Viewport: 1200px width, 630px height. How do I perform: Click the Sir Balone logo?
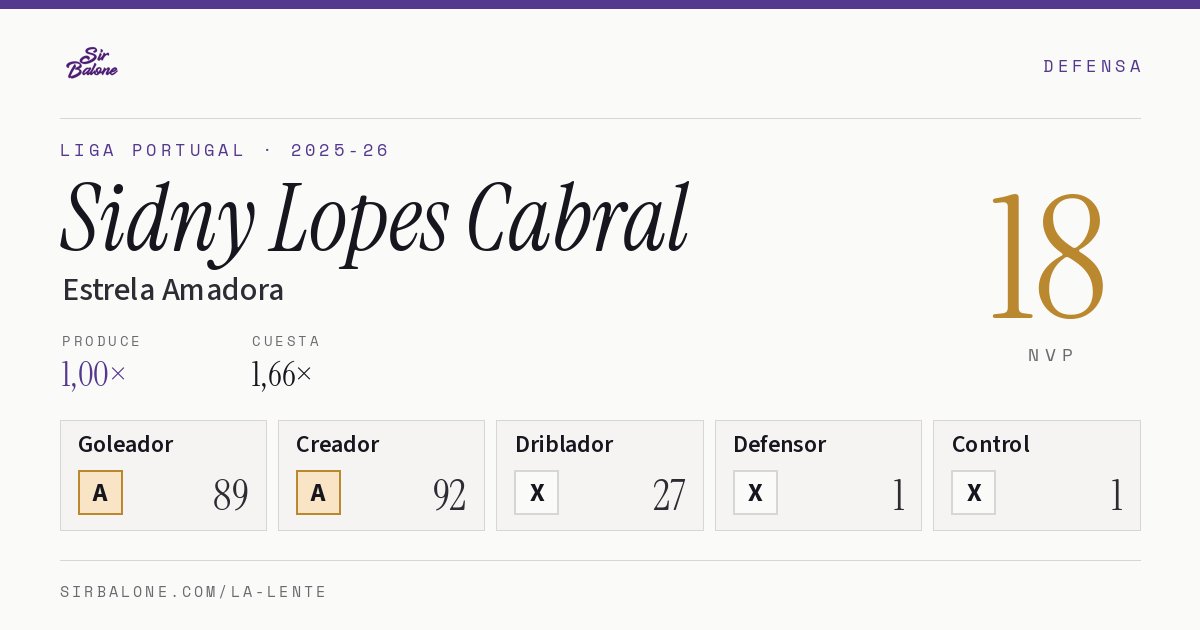coord(92,63)
